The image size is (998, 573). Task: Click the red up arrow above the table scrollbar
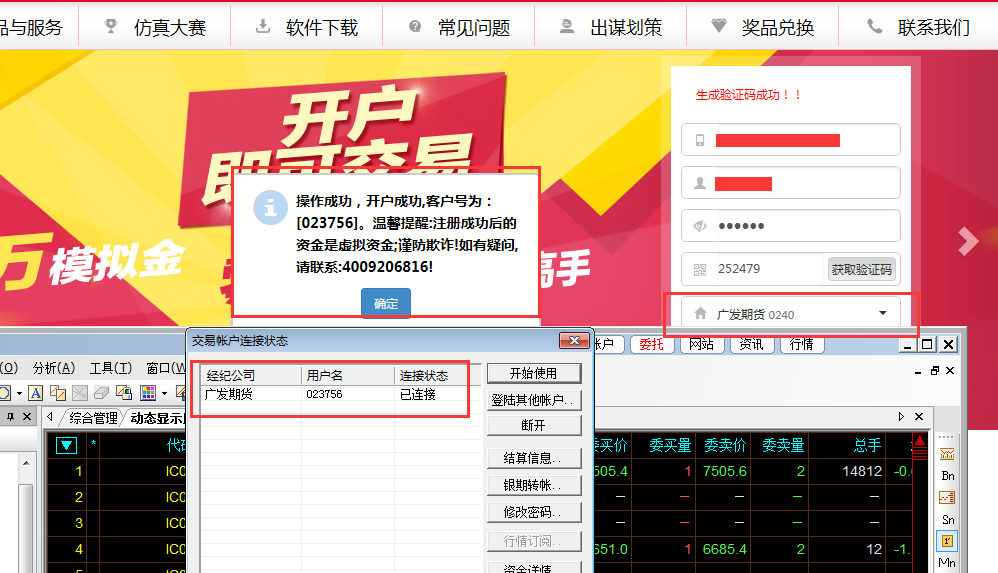[920, 443]
